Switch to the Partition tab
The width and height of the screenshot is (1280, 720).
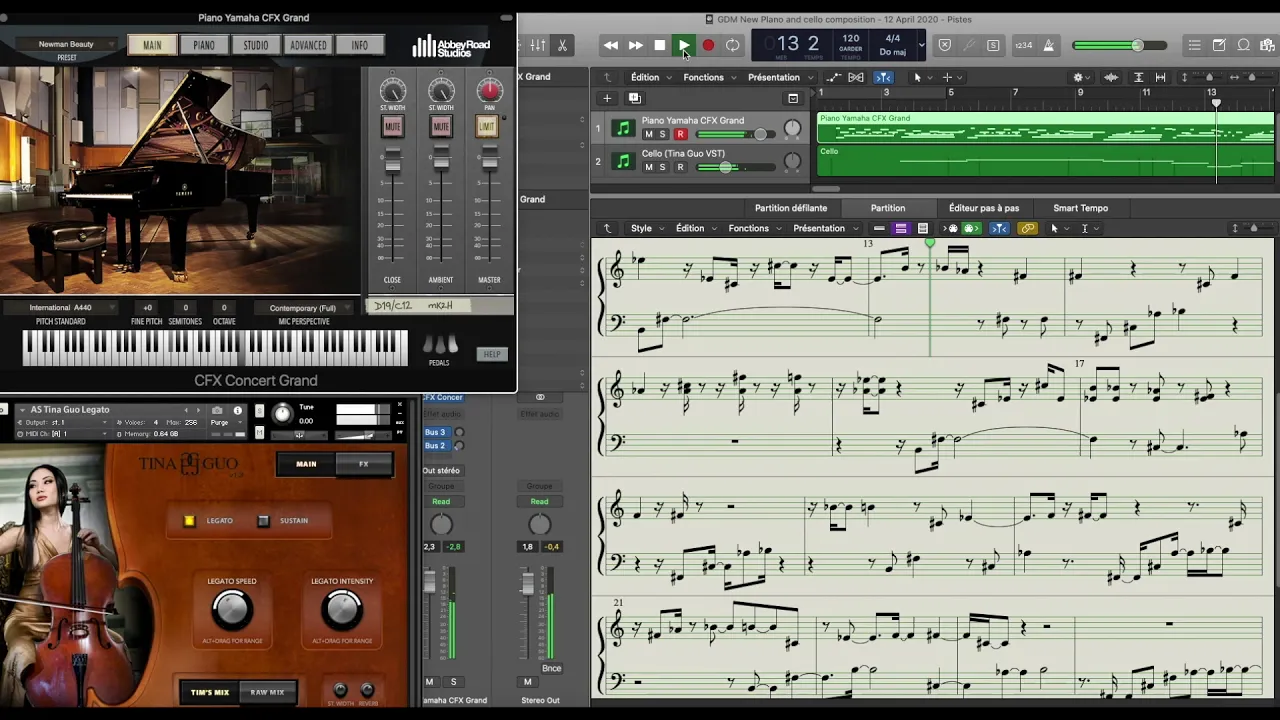pyautogui.click(x=888, y=208)
